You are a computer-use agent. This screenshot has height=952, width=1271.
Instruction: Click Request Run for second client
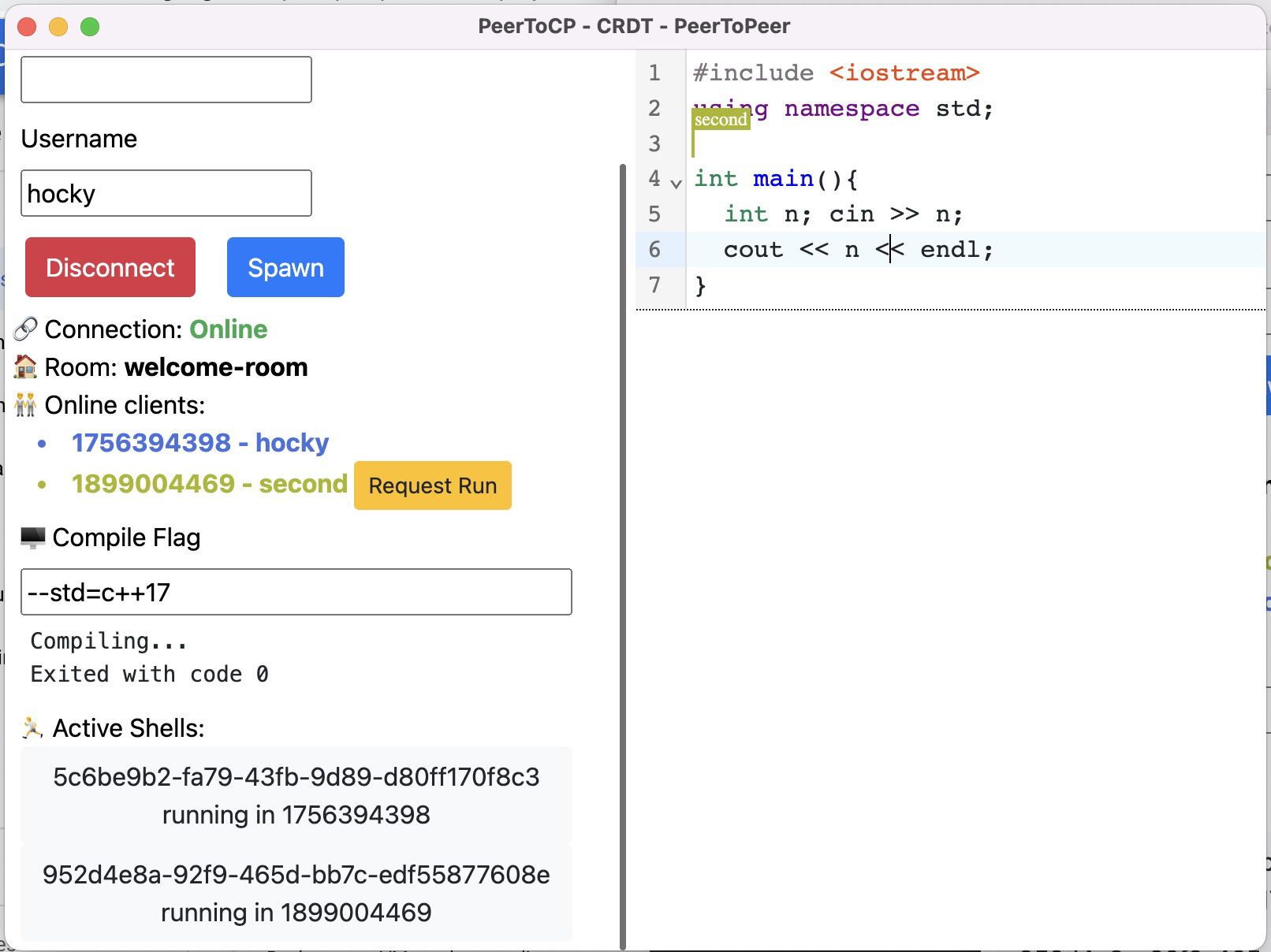tap(432, 485)
